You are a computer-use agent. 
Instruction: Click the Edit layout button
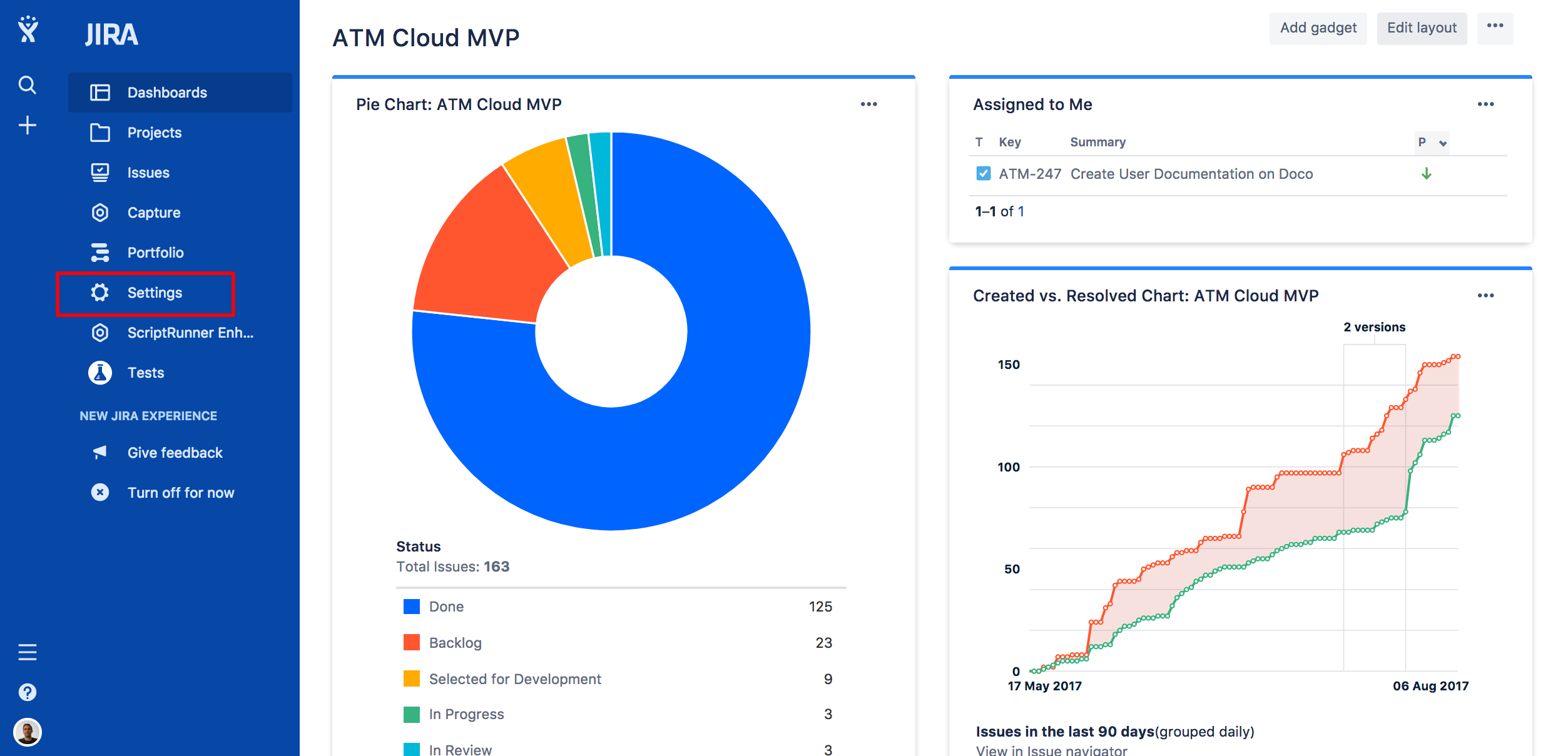coord(1422,28)
